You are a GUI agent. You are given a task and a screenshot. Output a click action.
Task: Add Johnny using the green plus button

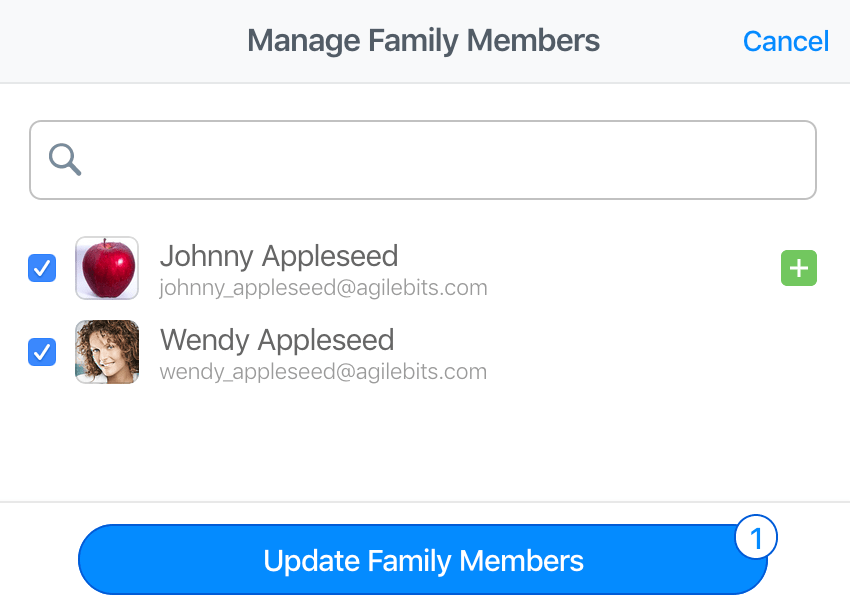click(x=799, y=268)
